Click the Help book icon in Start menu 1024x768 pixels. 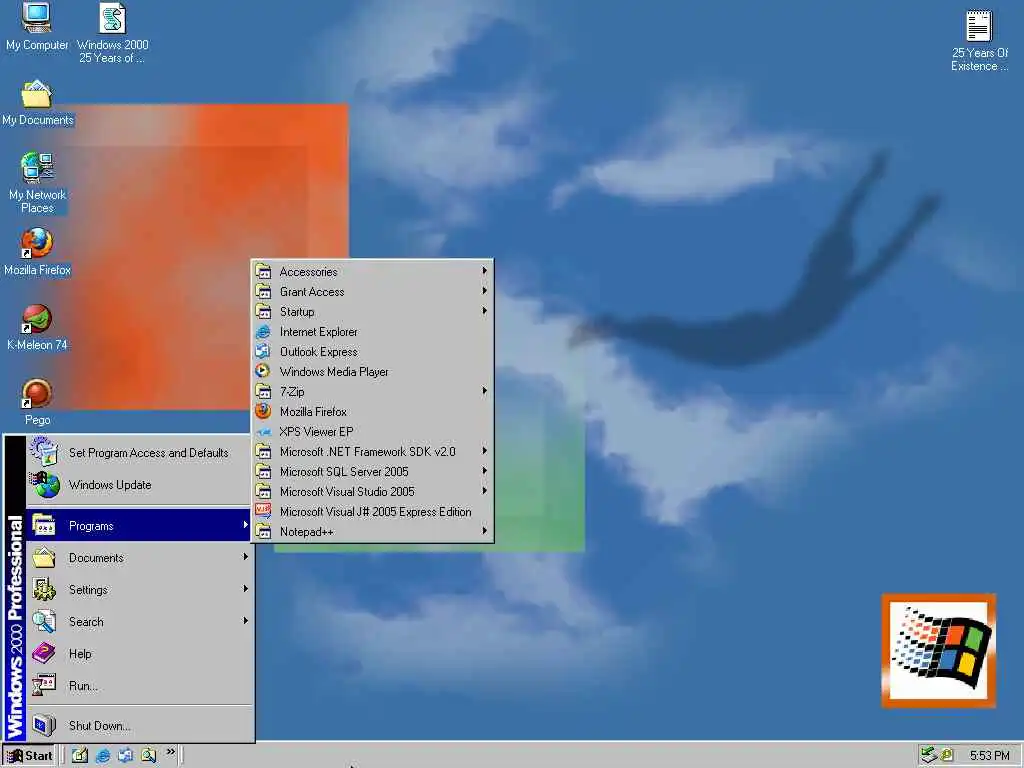coord(44,653)
